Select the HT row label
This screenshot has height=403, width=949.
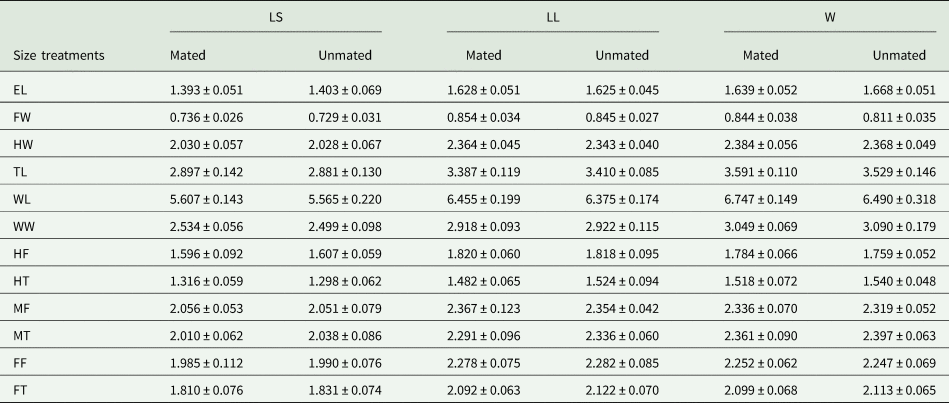pyautogui.click(x=22, y=281)
